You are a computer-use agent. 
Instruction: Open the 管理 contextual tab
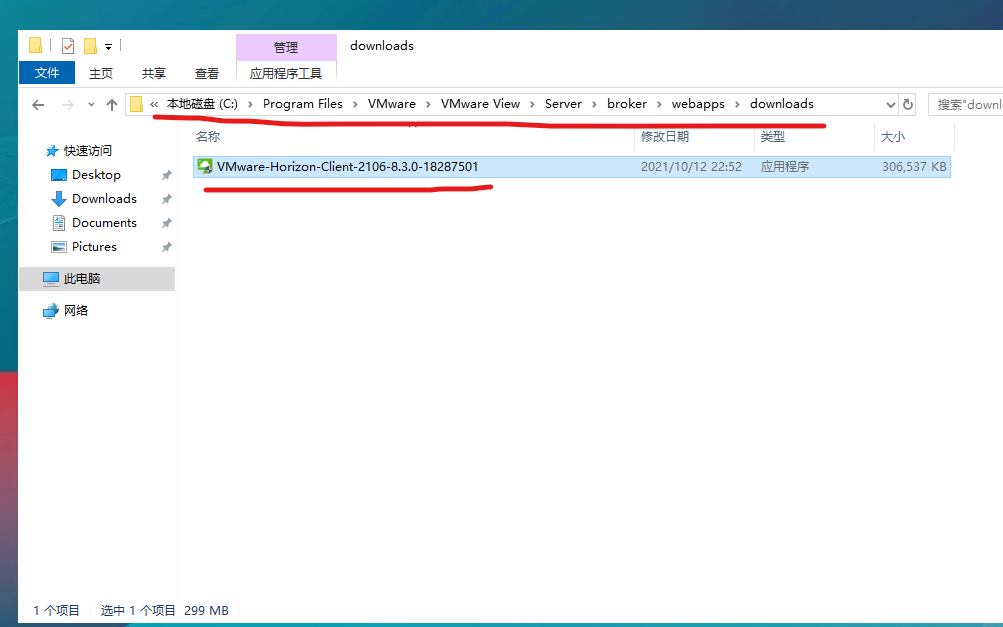point(286,47)
